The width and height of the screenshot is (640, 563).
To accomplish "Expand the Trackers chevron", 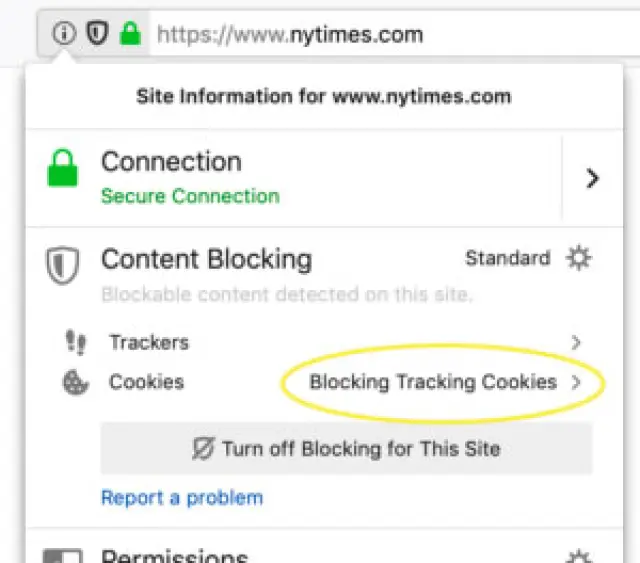I will [x=576, y=342].
